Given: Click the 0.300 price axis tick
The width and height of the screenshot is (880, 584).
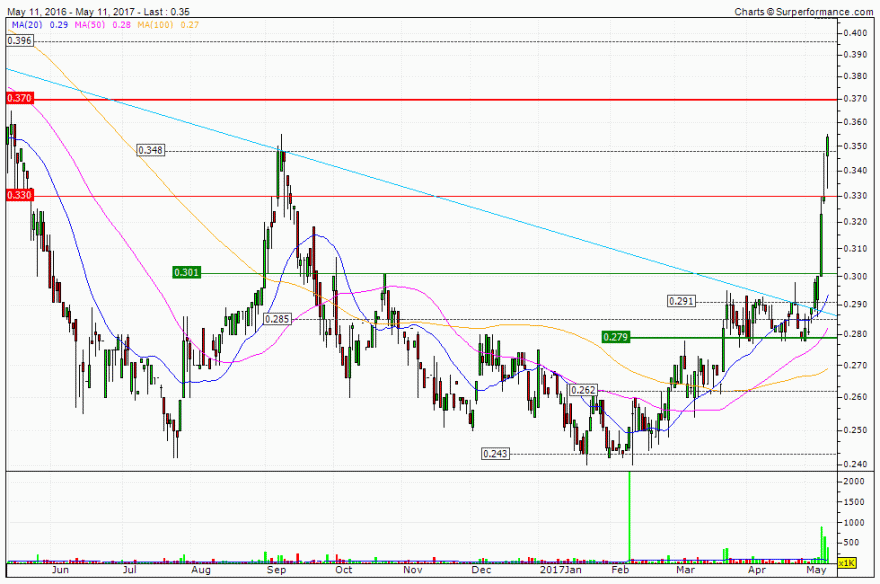Looking at the screenshot, I should 855,276.
